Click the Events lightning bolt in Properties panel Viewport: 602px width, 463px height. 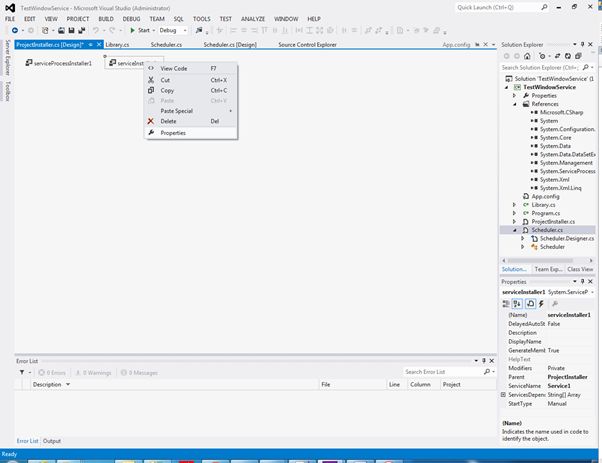tap(541, 304)
